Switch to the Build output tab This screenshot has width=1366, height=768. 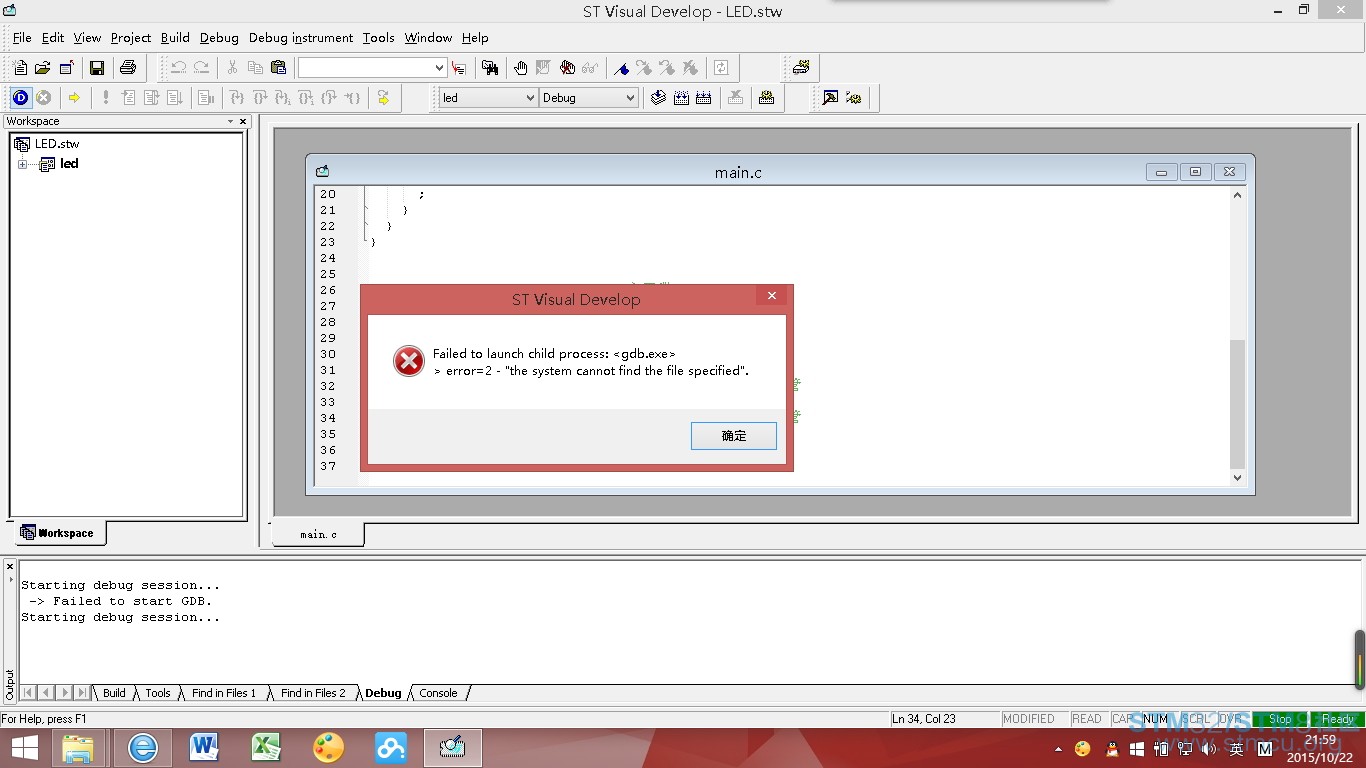click(x=114, y=693)
